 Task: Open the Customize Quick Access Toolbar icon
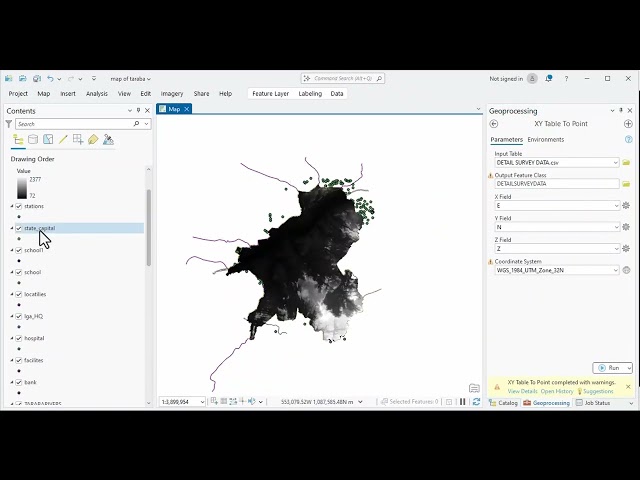94,78
